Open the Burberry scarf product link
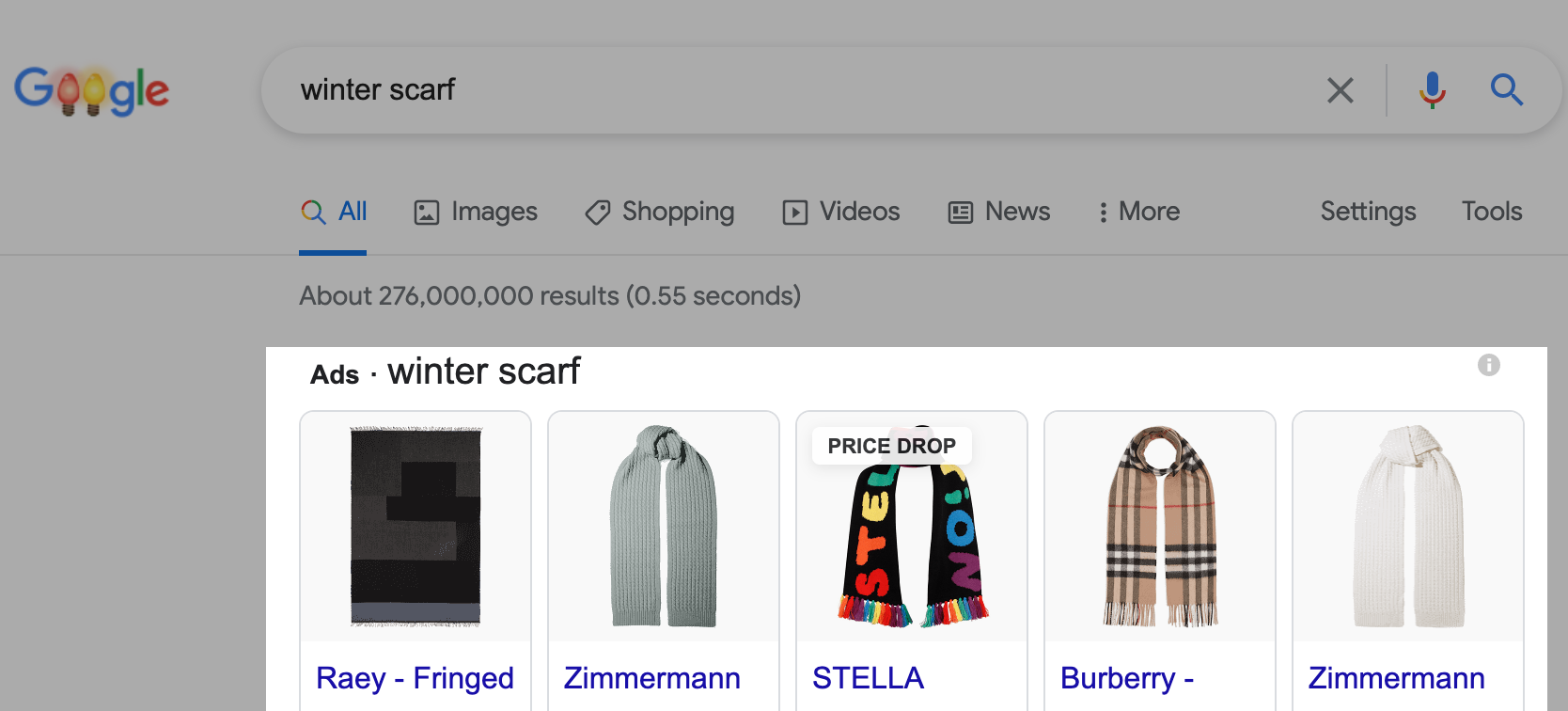 tap(1125, 677)
